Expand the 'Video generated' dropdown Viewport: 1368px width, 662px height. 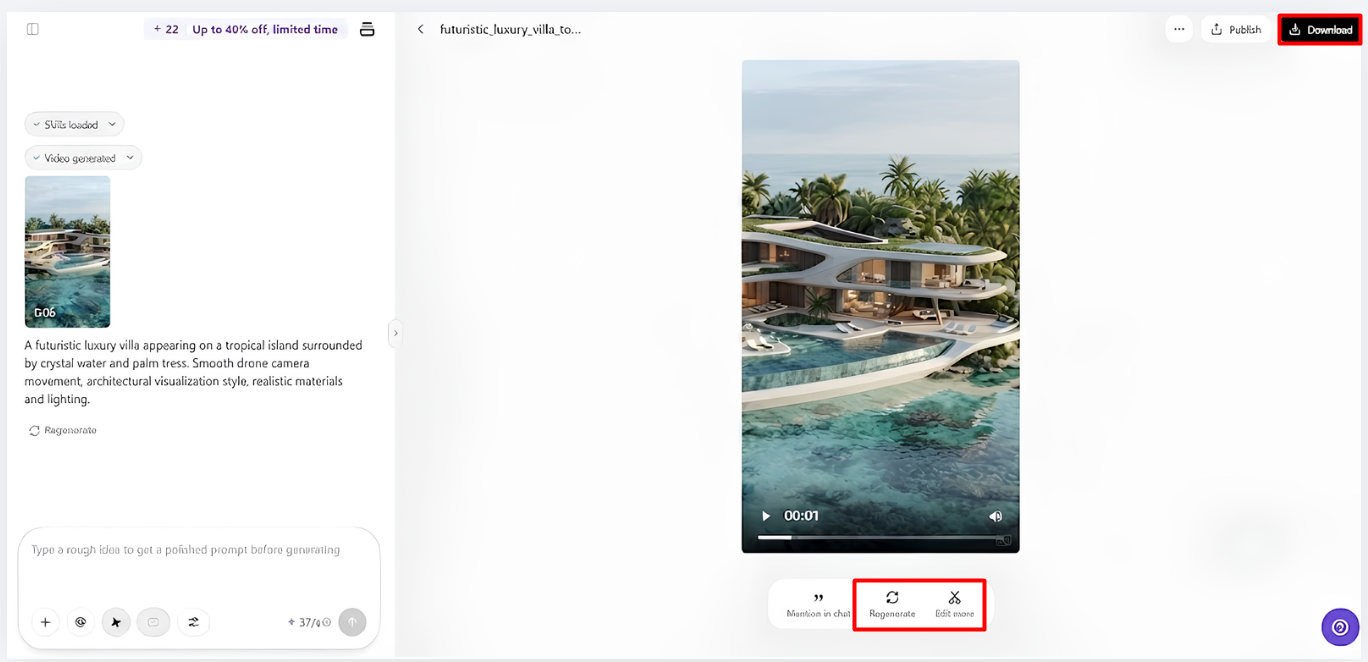pyautogui.click(x=83, y=158)
